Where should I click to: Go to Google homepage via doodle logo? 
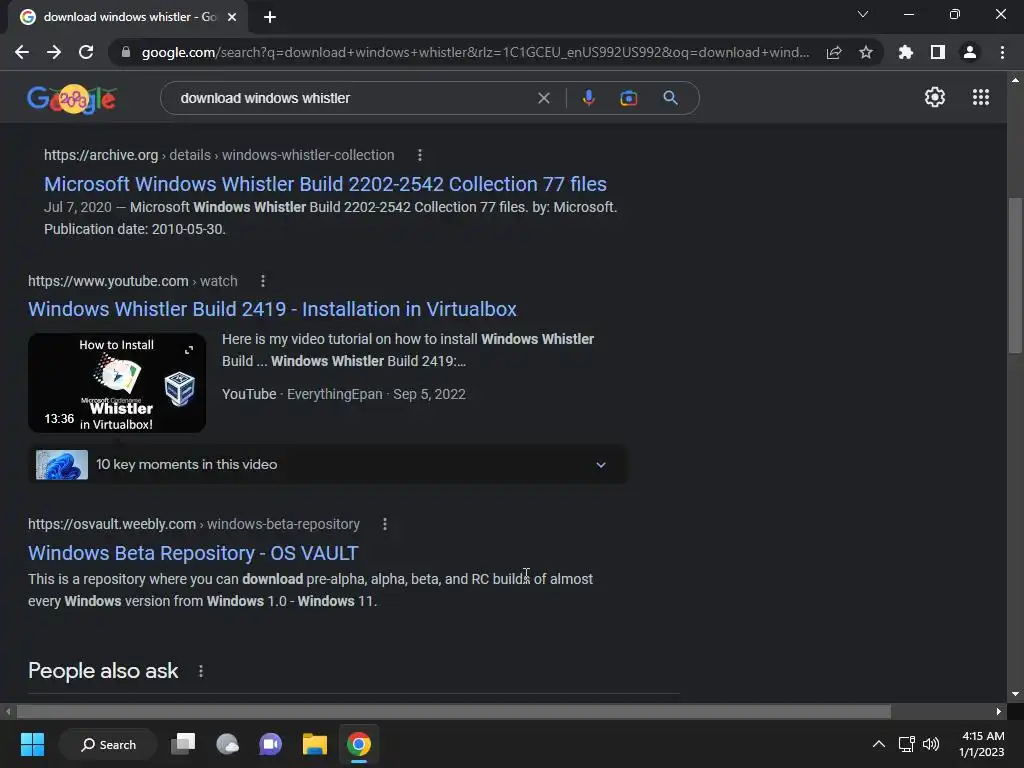pyautogui.click(x=72, y=99)
